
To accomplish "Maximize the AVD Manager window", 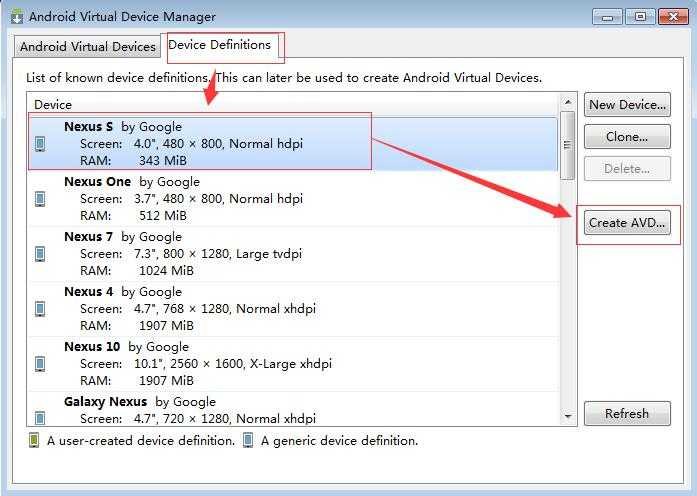I will [640, 17].
